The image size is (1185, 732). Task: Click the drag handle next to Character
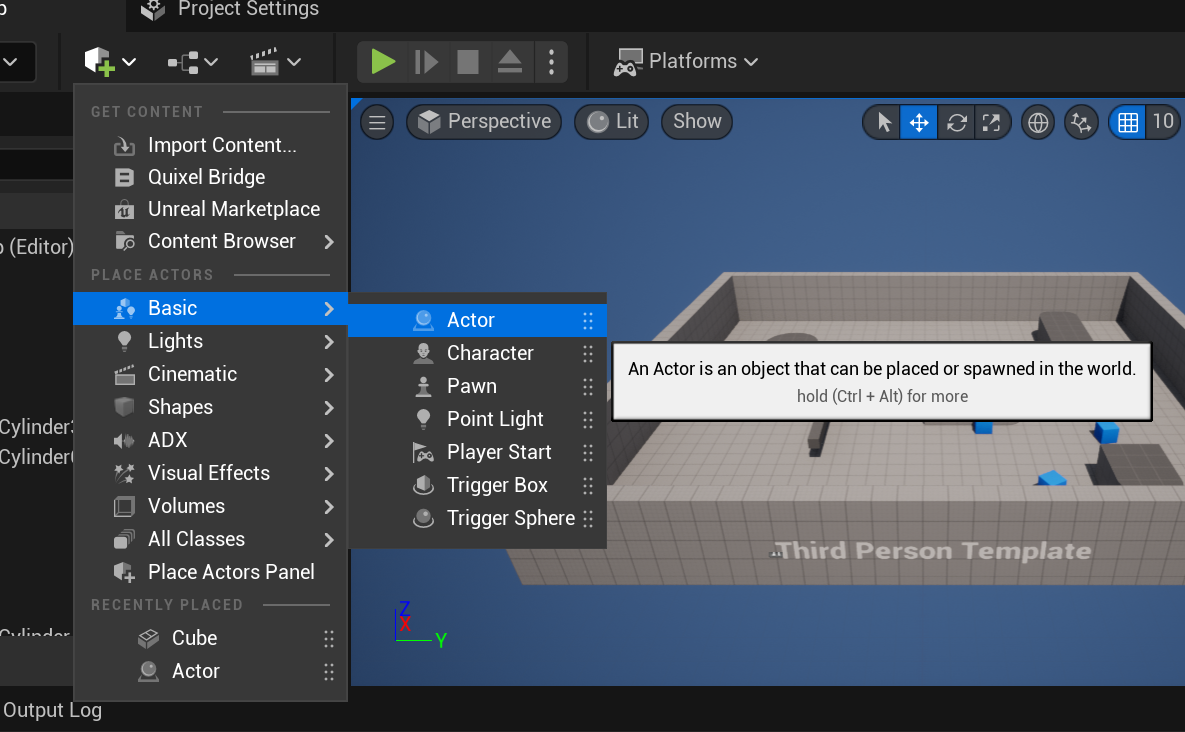(588, 354)
